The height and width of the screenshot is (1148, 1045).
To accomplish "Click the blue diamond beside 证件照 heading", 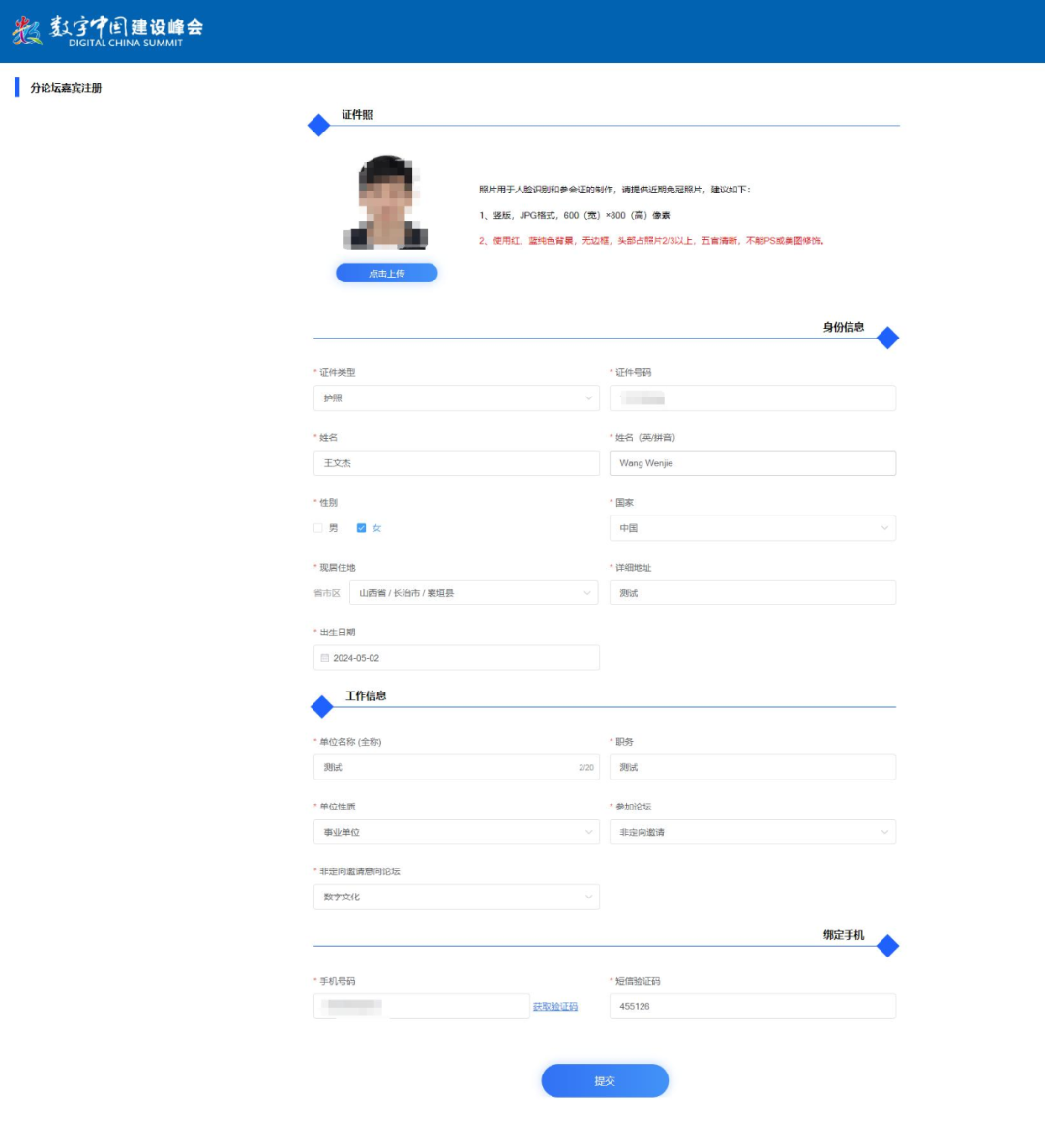I will click(318, 126).
